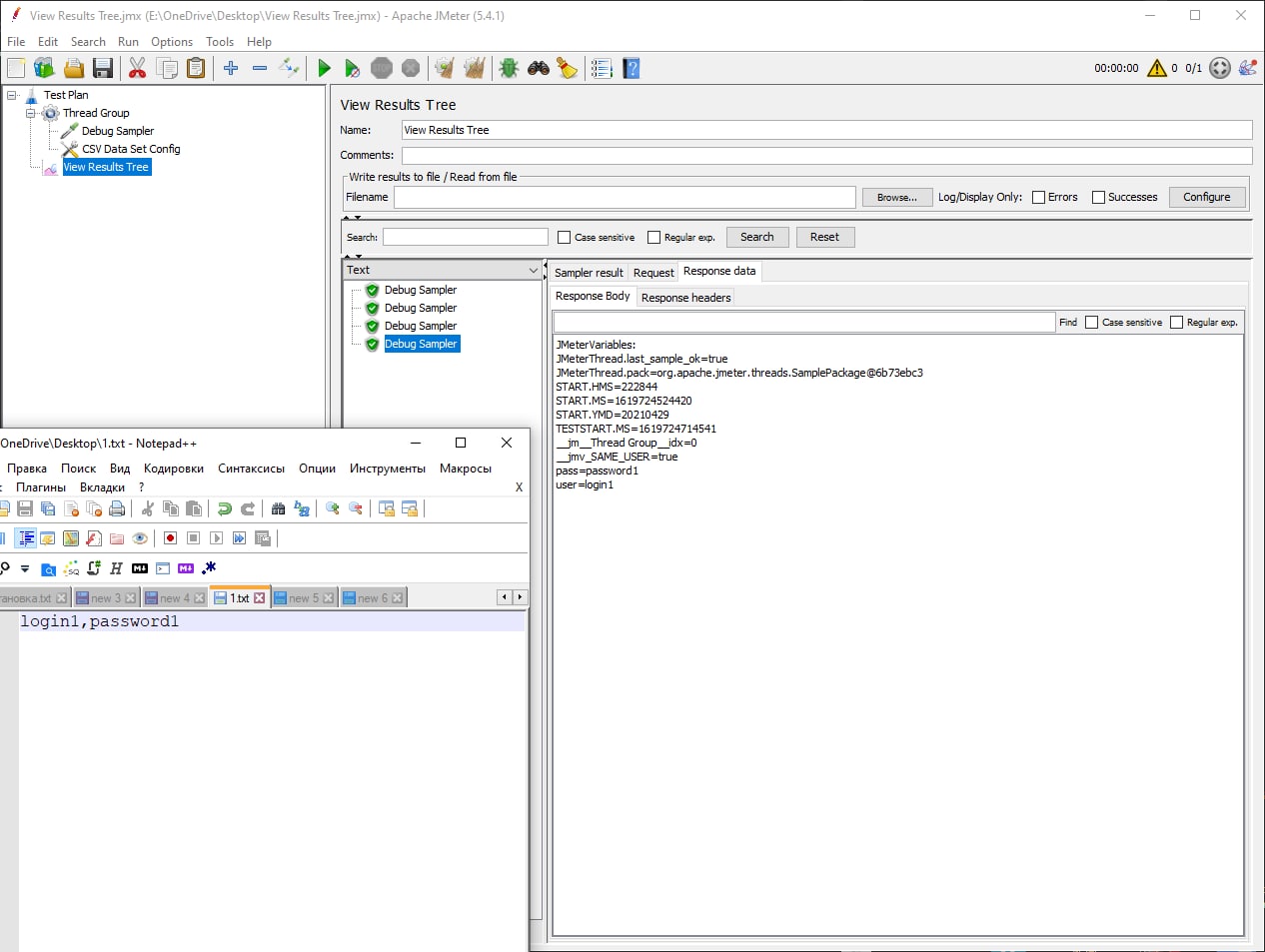This screenshot has width=1265, height=952.
Task: Start macro recording in Notepad++ red dot
Action: click(170, 538)
